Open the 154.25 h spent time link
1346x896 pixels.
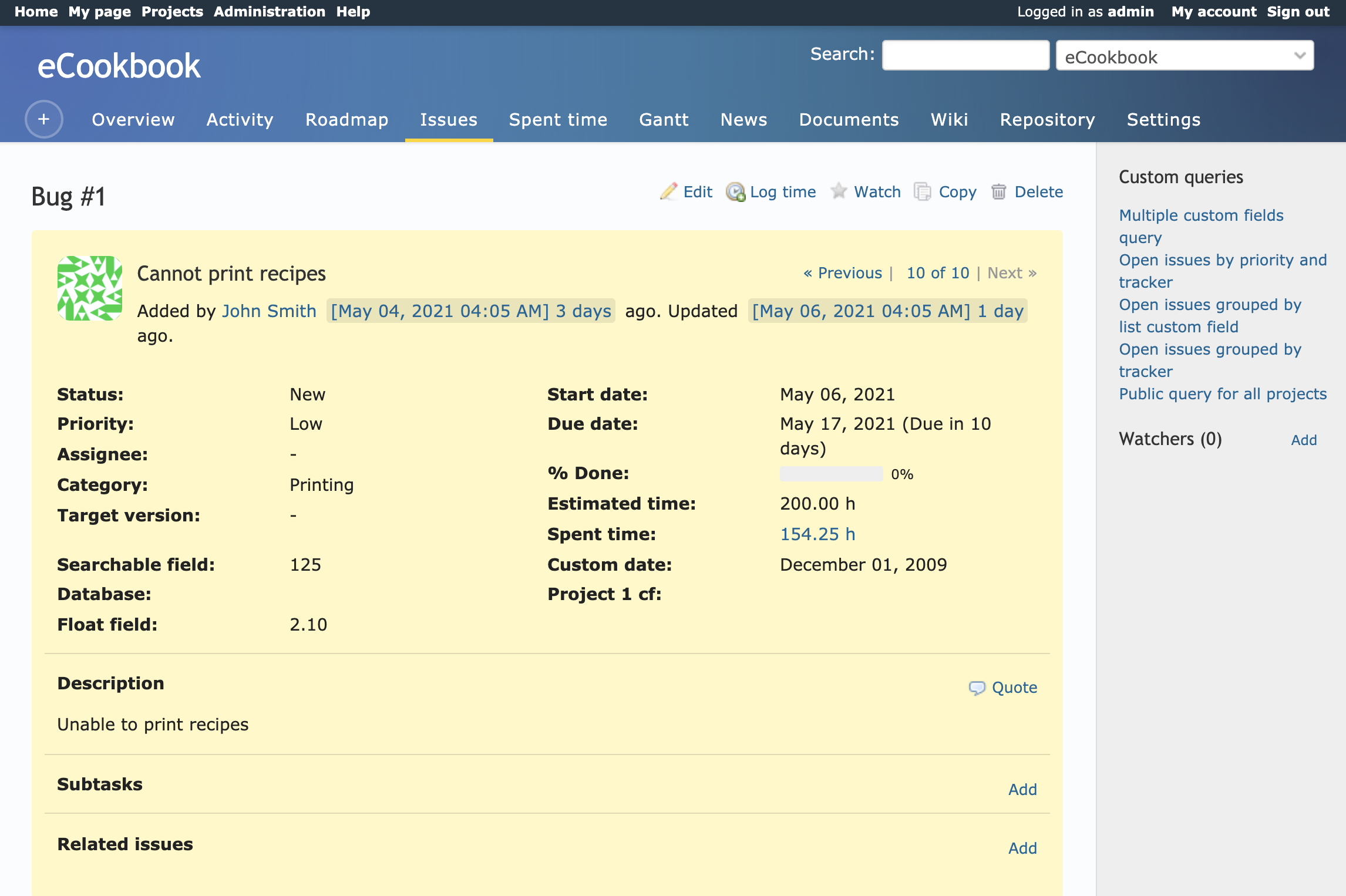pyautogui.click(x=817, y=534)
